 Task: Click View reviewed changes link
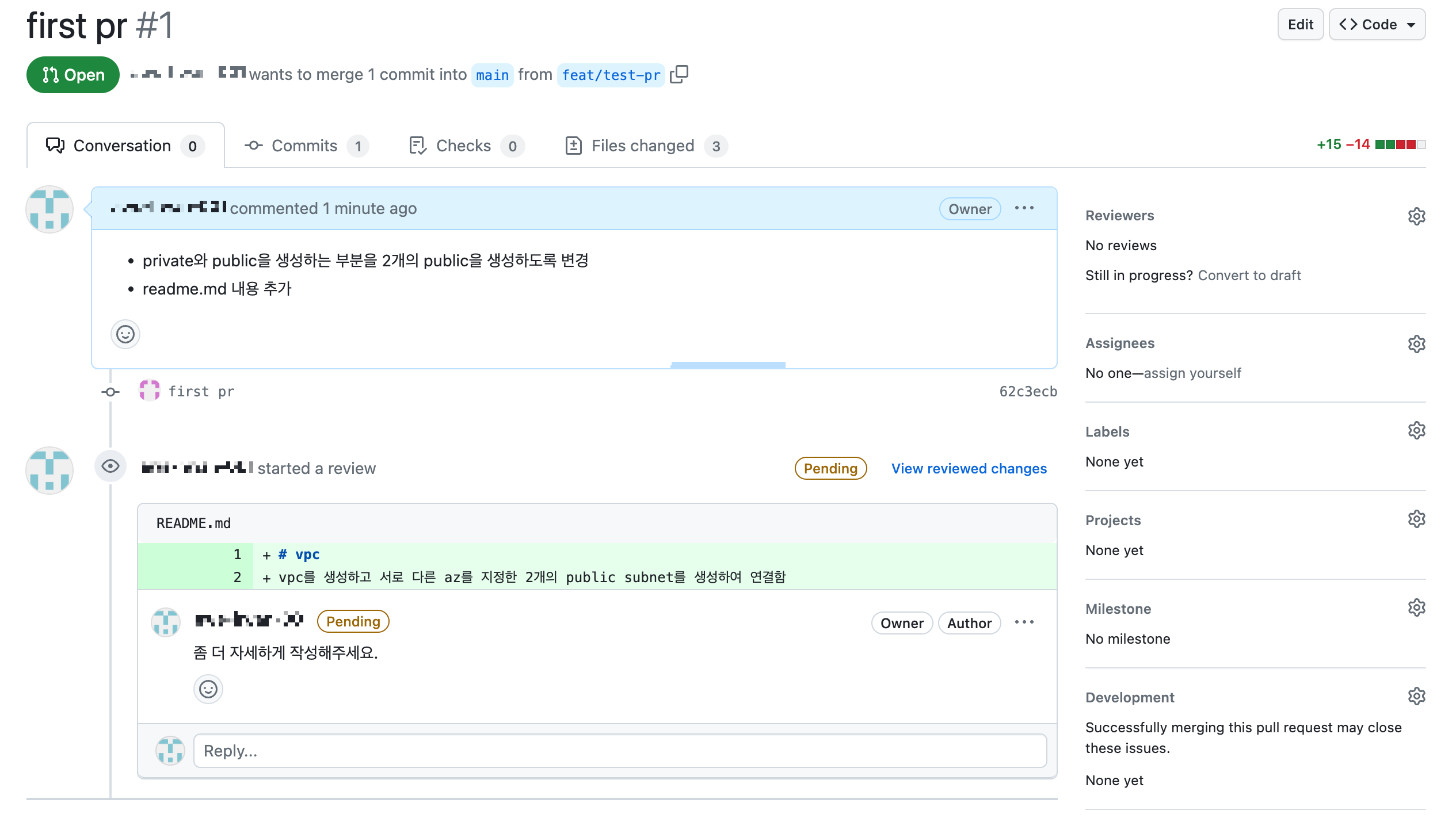[x=969, y=469]
